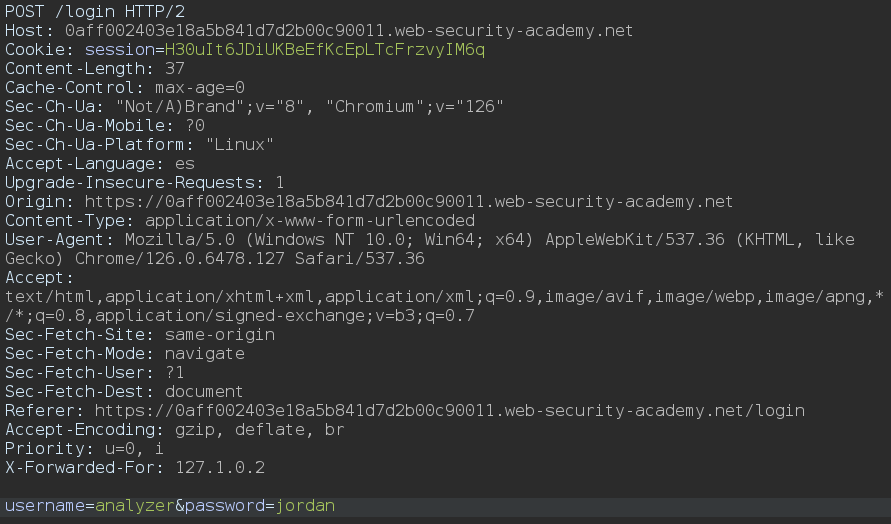Click the Accept-Encoding gzip, deflate, br value
This screenshot has width=891, height=524.
coord(245,430)
